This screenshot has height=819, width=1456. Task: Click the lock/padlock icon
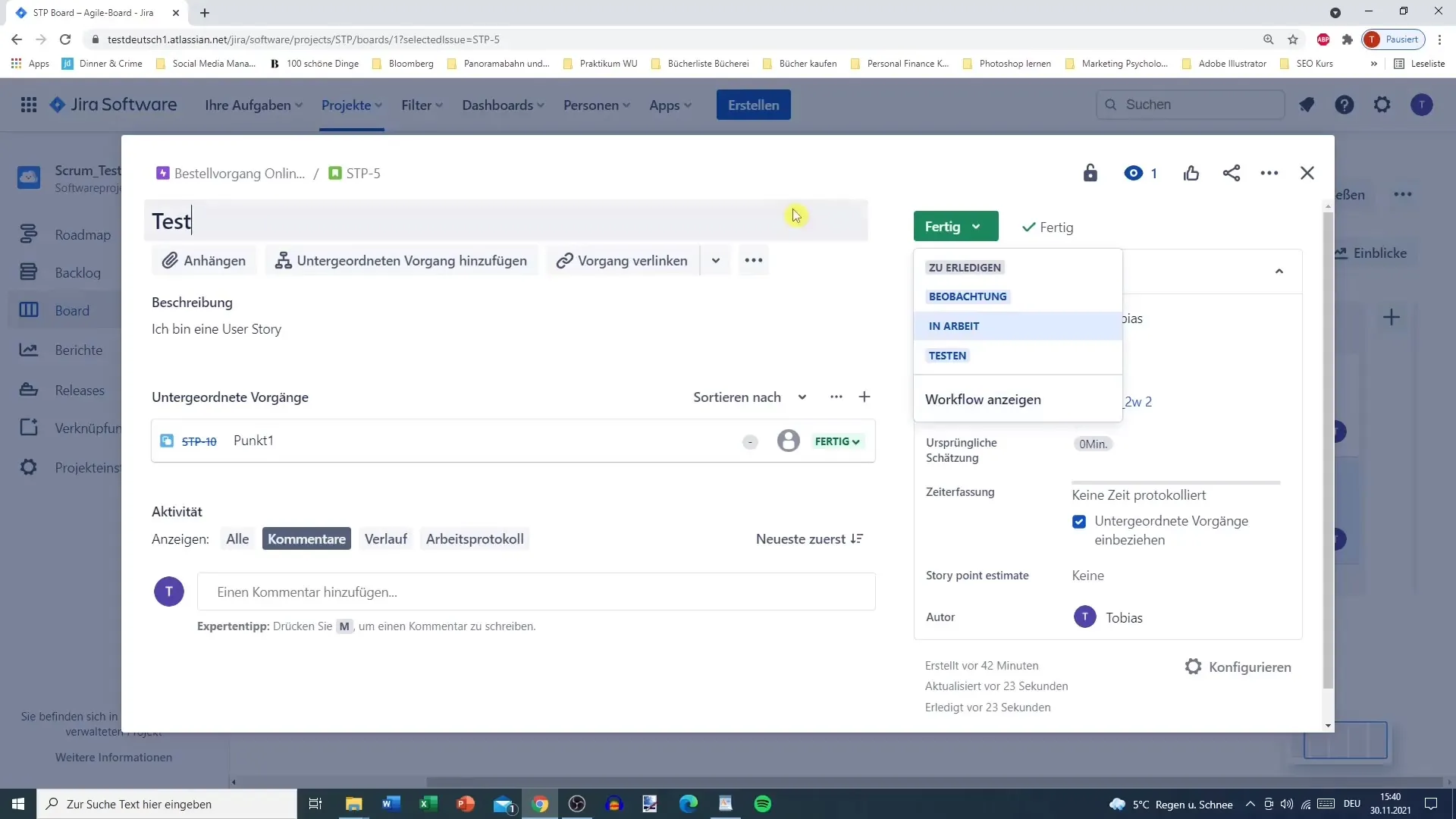tap(1090, 173)
